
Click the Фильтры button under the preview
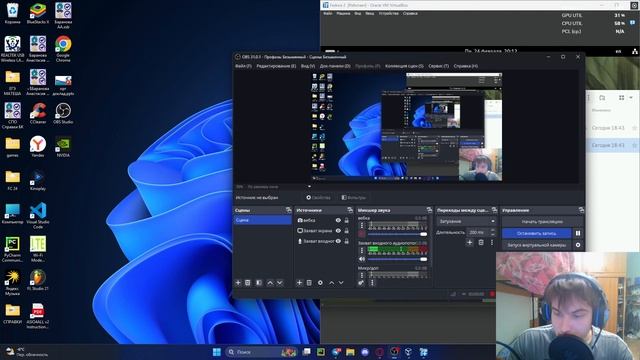353,198
